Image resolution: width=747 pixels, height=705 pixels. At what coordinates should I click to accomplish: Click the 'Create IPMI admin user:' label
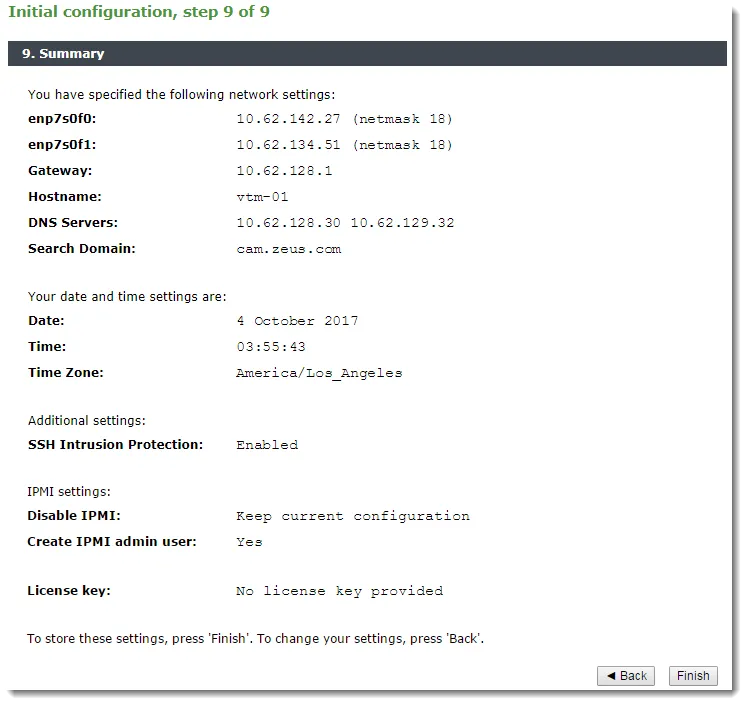112,541
